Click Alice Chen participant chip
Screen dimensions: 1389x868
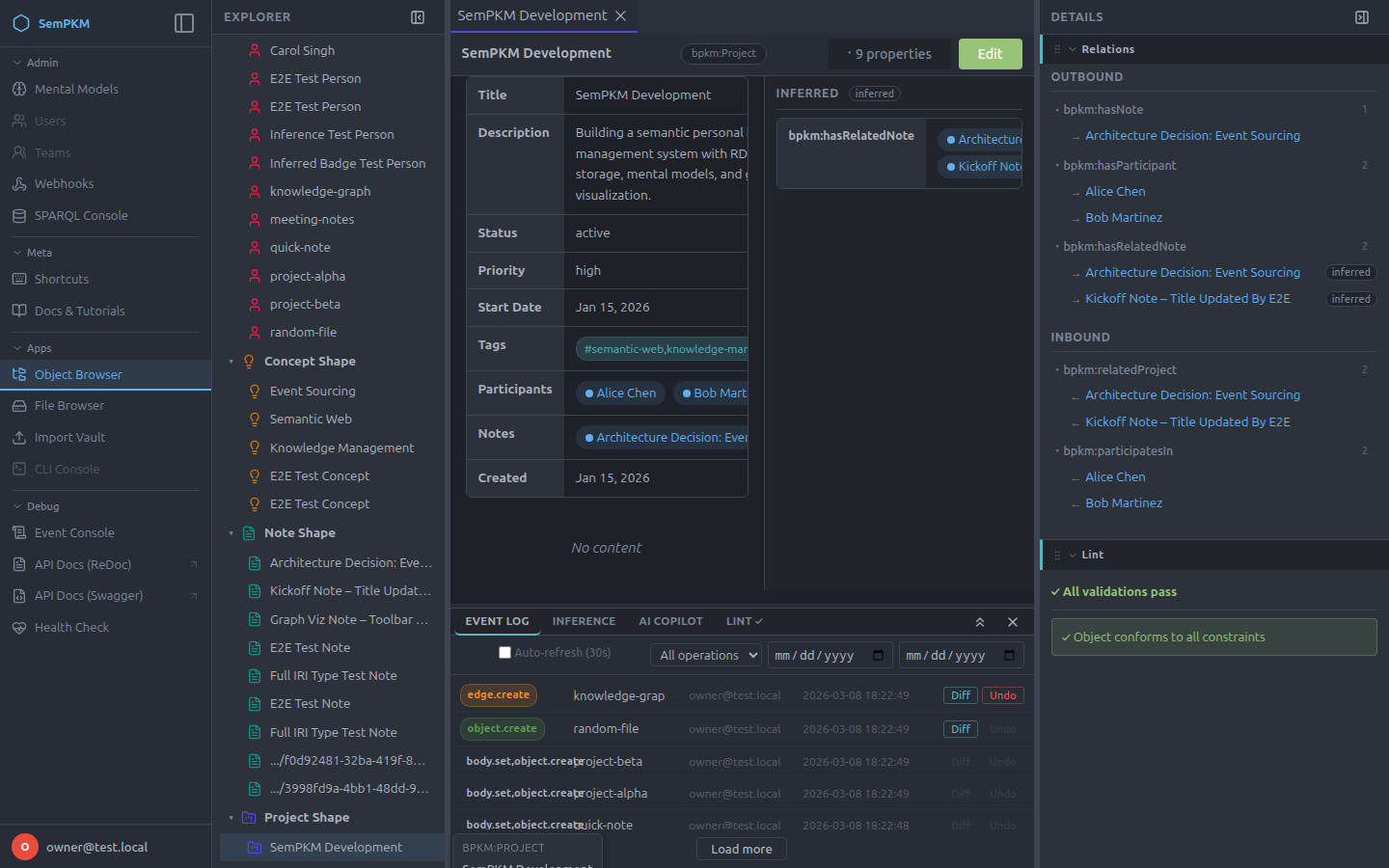620,393
